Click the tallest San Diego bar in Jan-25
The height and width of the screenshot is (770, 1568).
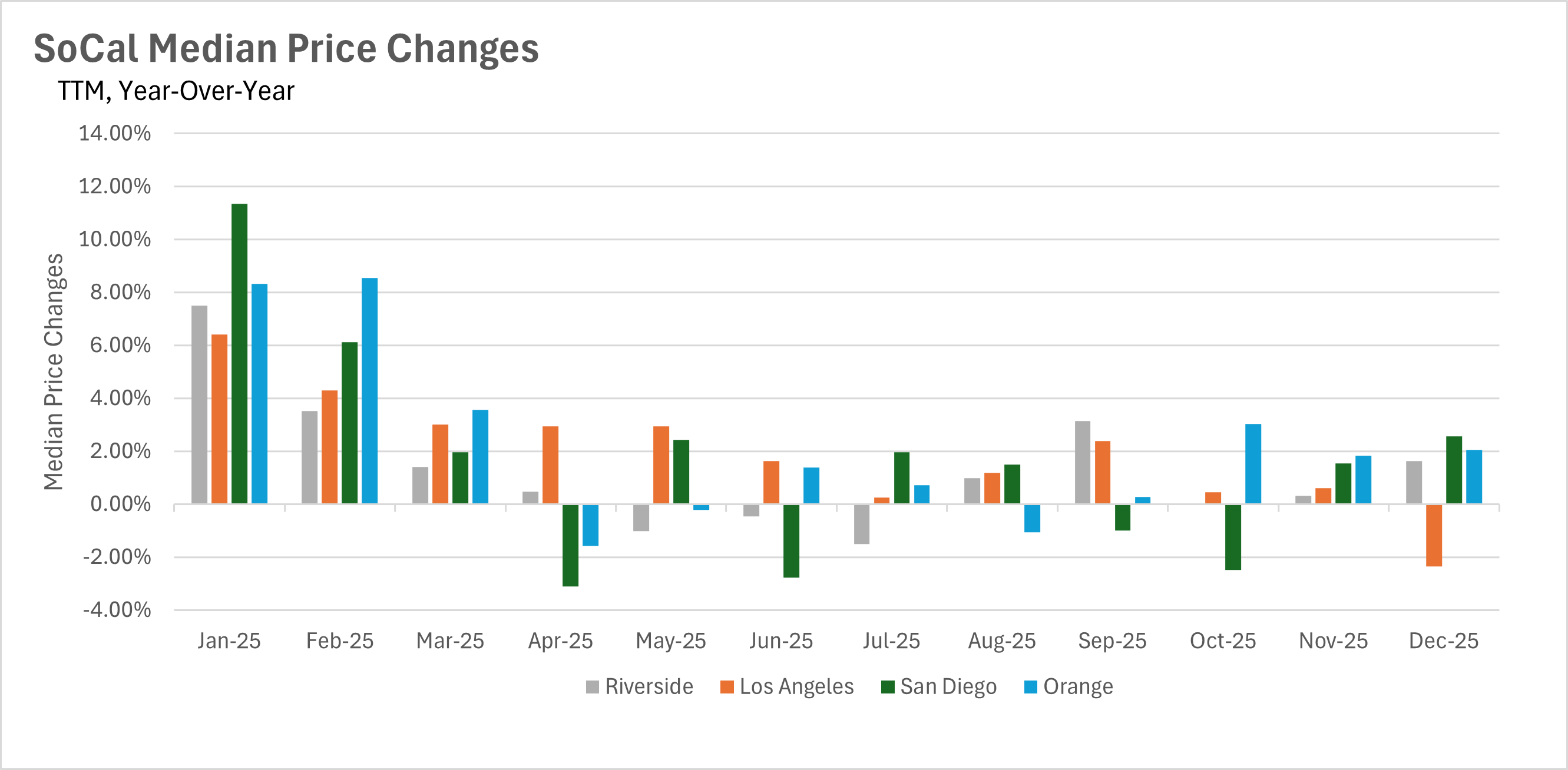click(x=239, y=353)
